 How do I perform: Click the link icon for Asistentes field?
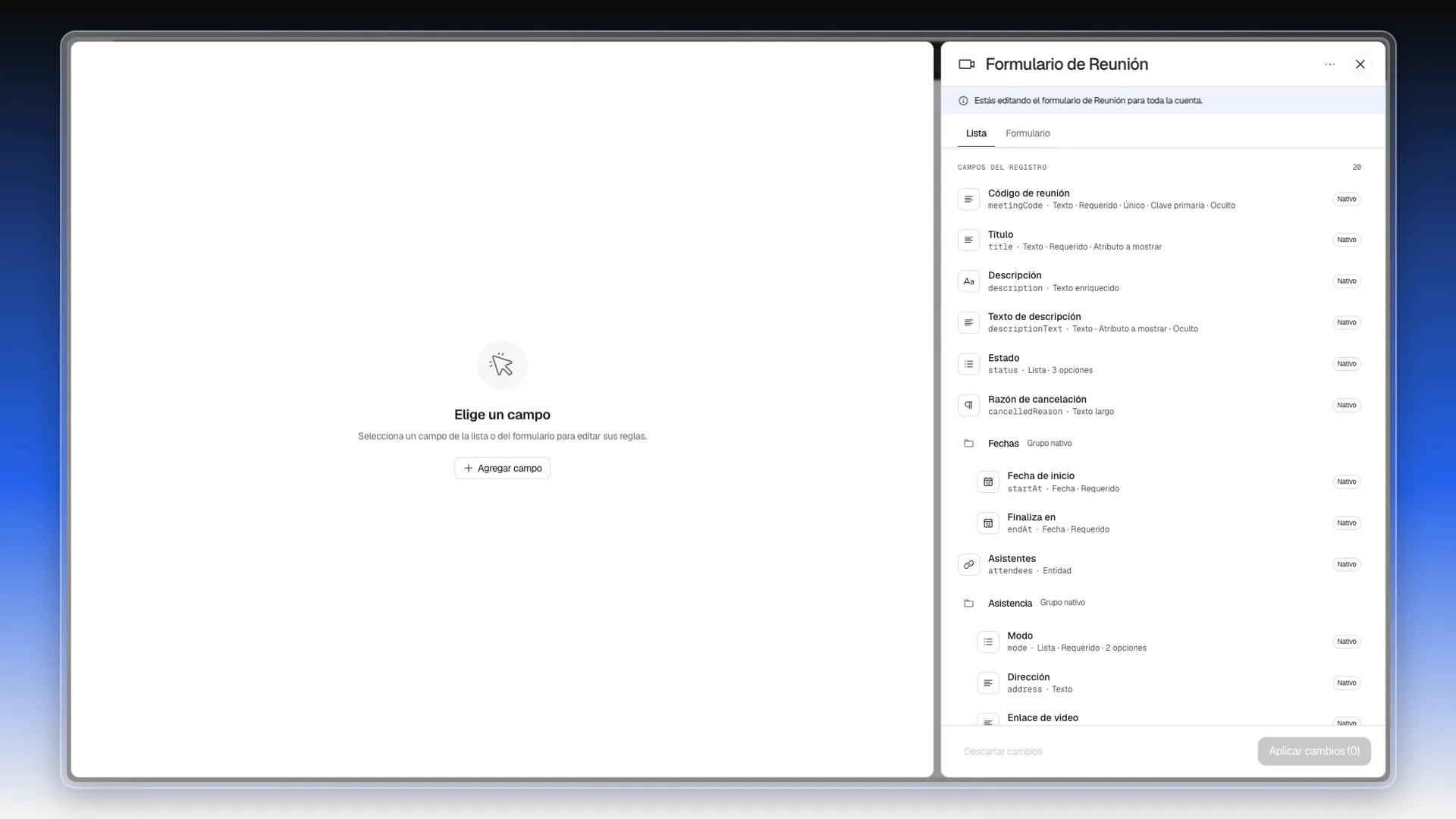coord(968,565)
